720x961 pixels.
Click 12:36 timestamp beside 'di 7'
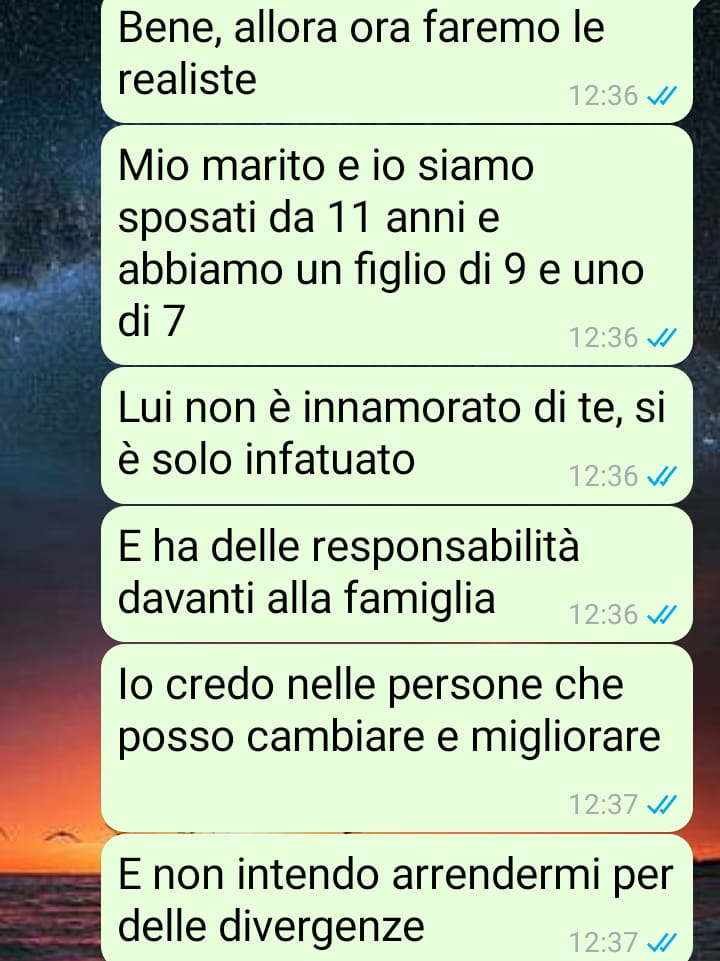coord(604,338)
